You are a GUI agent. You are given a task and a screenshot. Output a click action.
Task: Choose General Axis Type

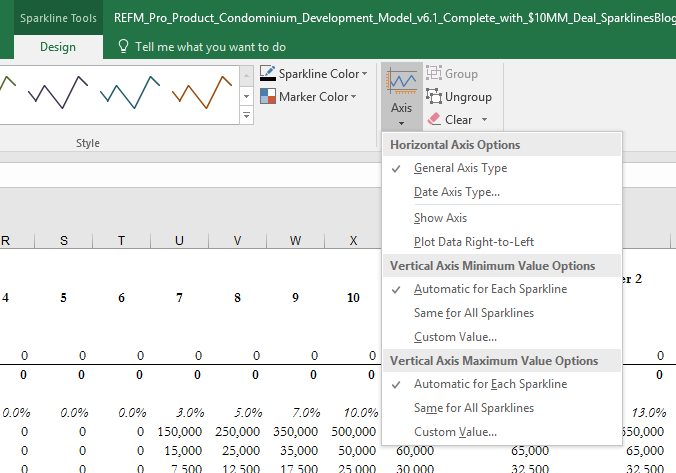pyautogui.click(x=502, y=168)
